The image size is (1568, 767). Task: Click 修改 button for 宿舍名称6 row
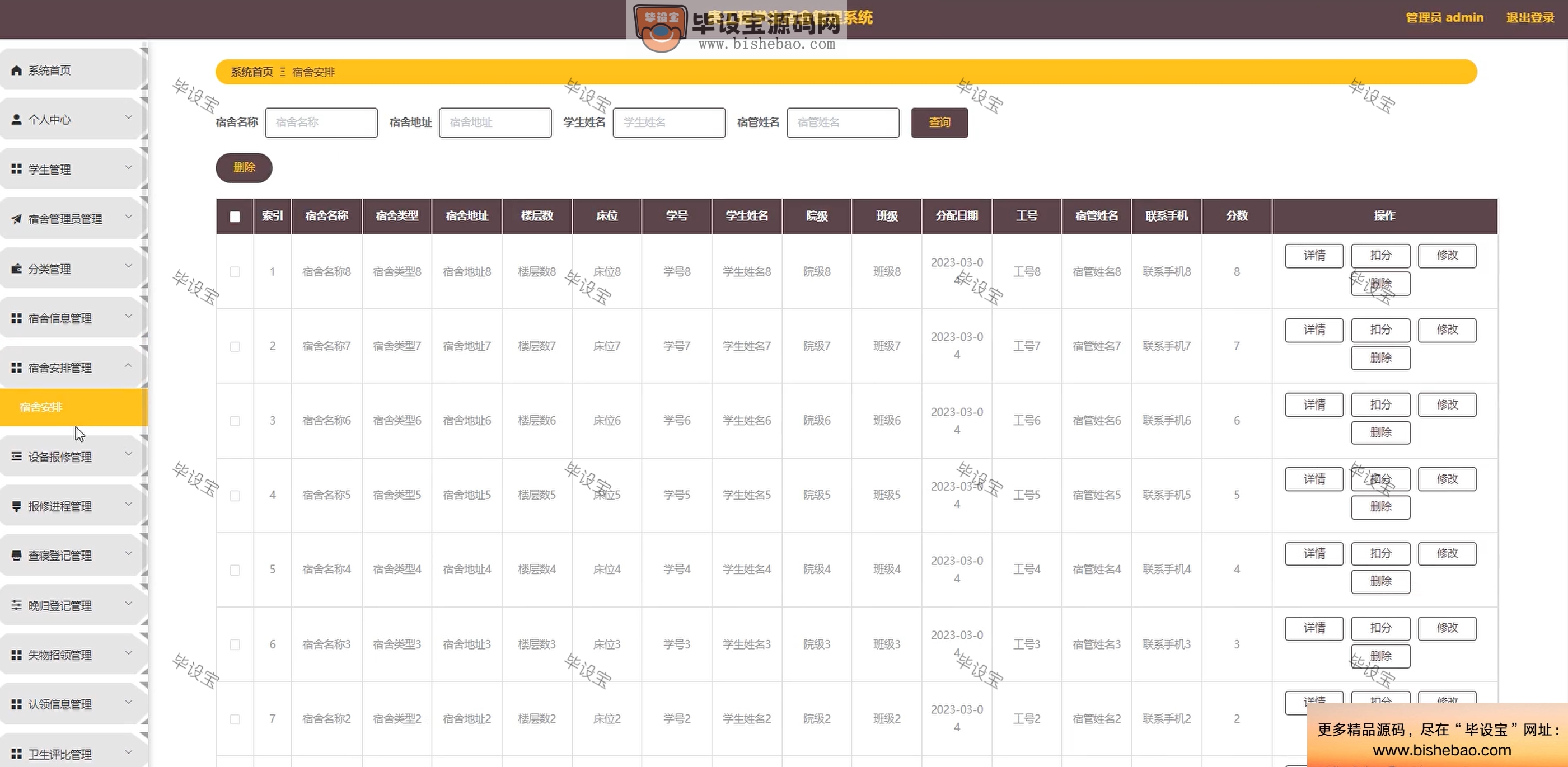[1447, 405]
